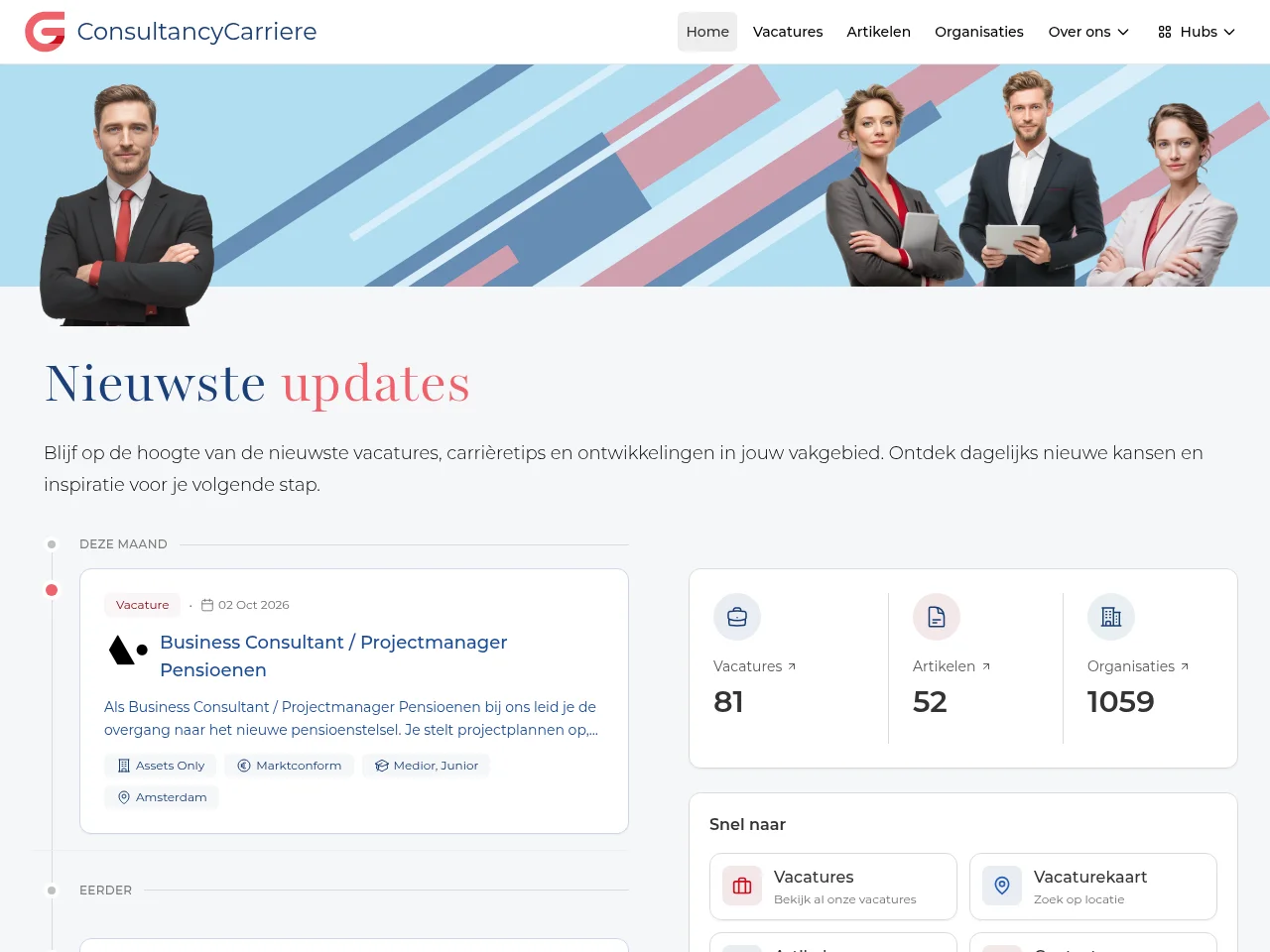
Task: Click the EERDER timeline marker
Action: 52,891
